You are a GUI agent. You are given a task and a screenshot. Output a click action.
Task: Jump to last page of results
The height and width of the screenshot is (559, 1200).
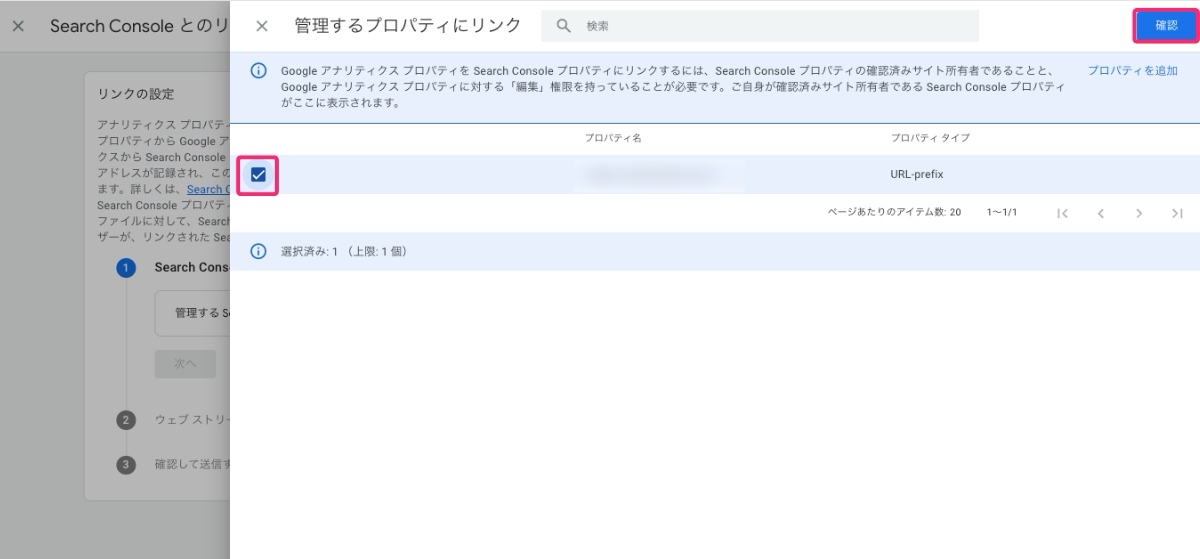click(x=1177, y=213)
